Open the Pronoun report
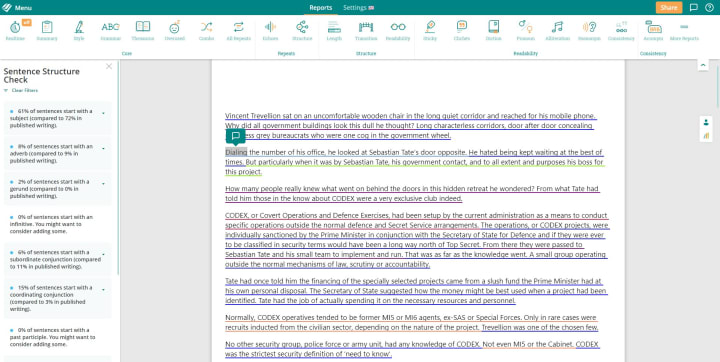 [x=526, y=30]
